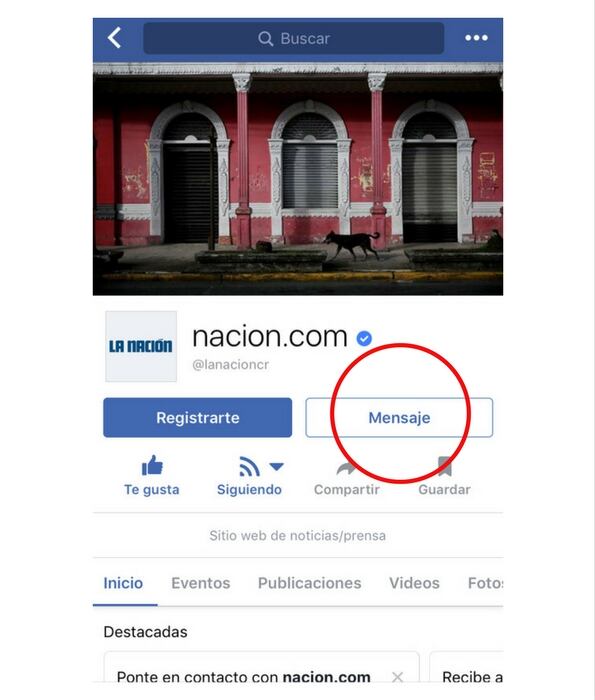Switch to the Publicaciones tab
595x700 pixels.
pos(310,583)
